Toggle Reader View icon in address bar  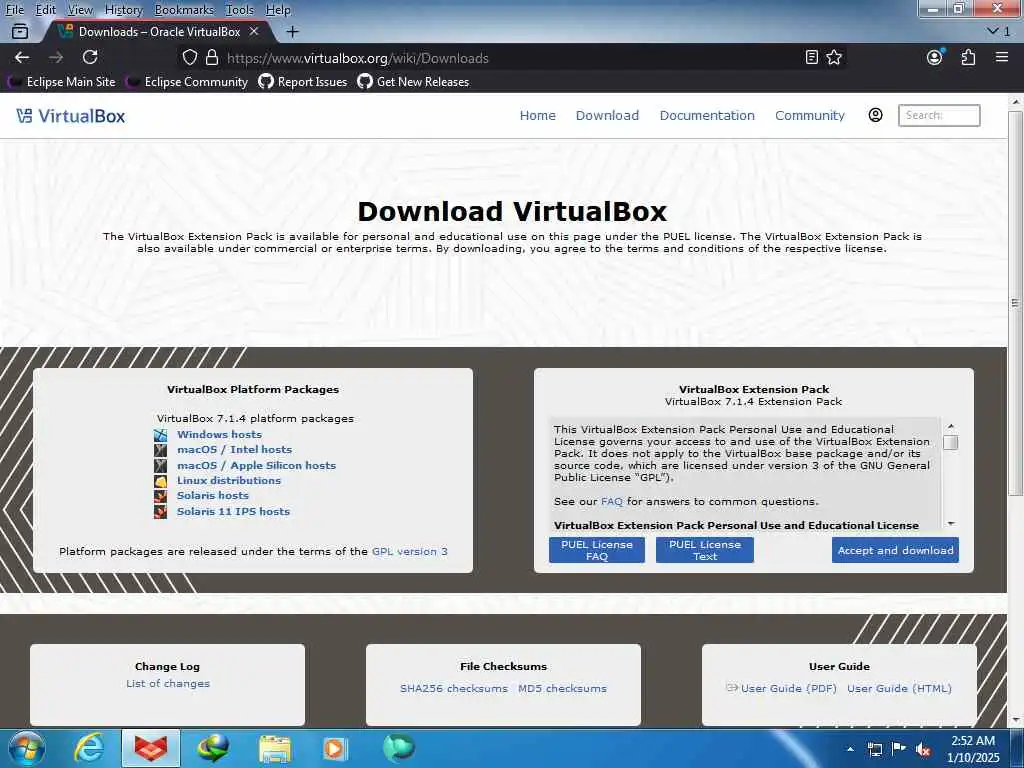point(812,57)
